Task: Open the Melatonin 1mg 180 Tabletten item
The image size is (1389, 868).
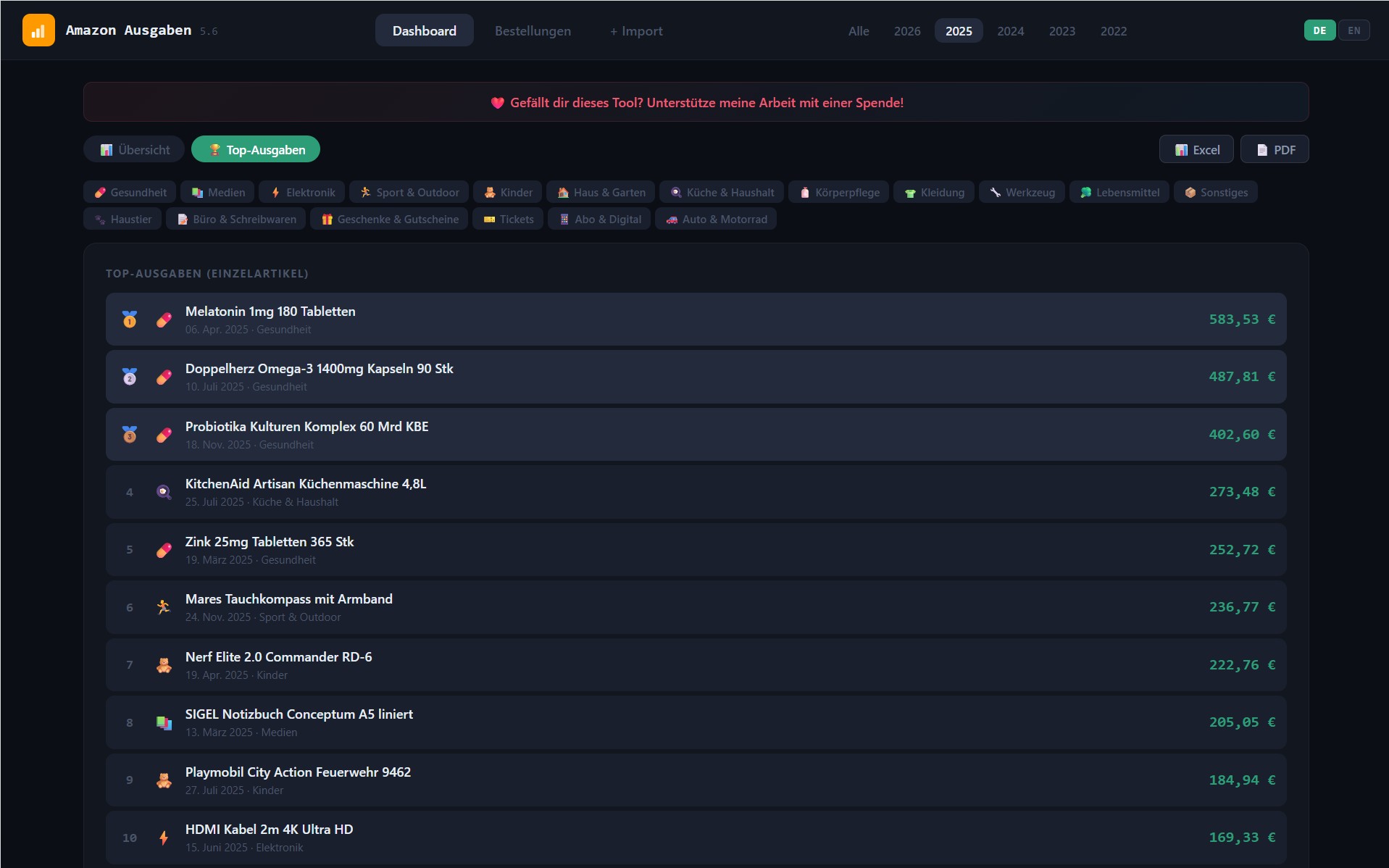Action: [696, 320]
